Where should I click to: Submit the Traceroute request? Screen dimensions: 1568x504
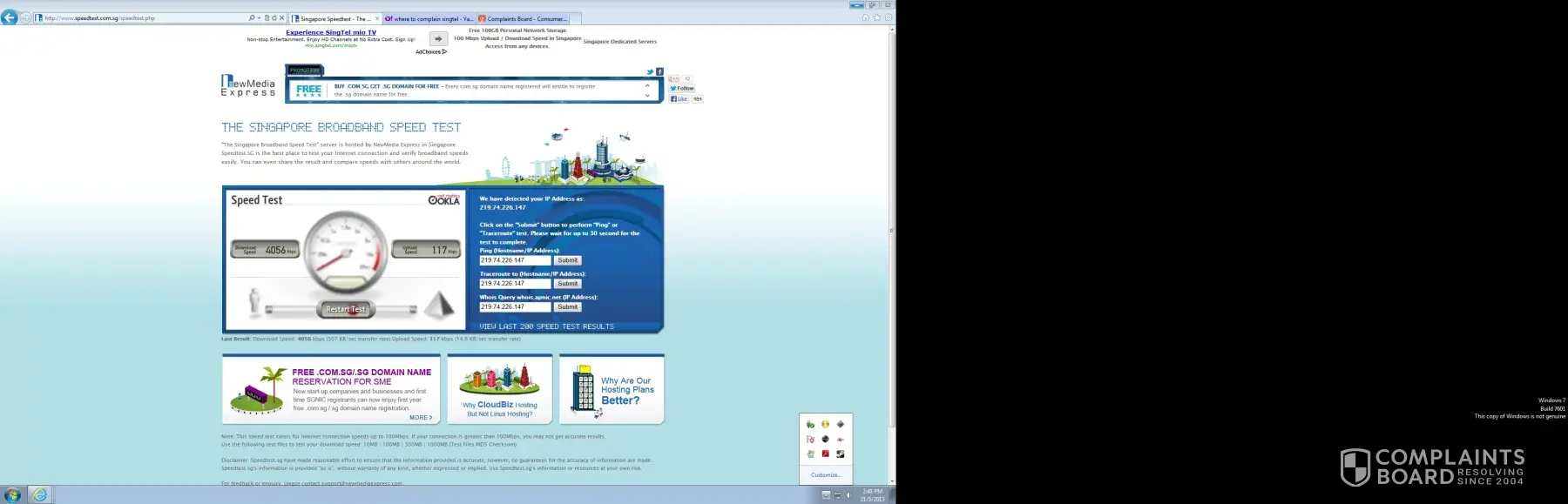click(568, 284)
